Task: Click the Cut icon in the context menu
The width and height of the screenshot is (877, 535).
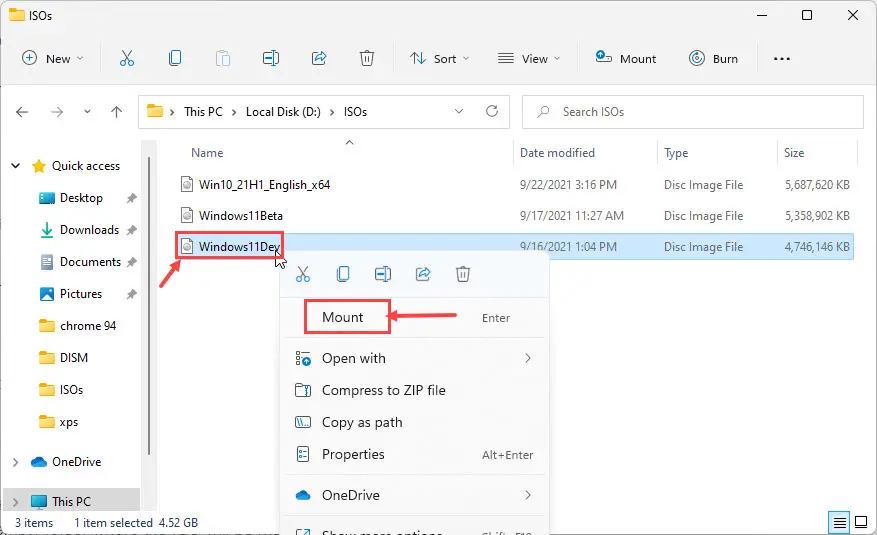Action: coord(303,274)
